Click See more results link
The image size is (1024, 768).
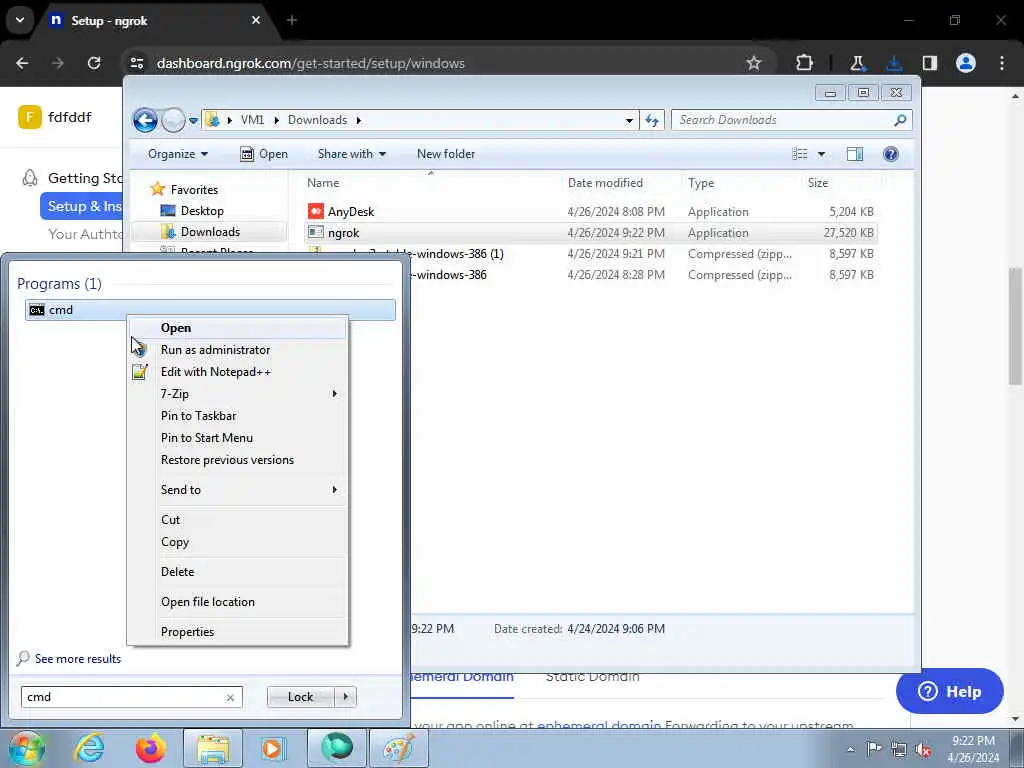pyautogui.click(x=78, y=659)
